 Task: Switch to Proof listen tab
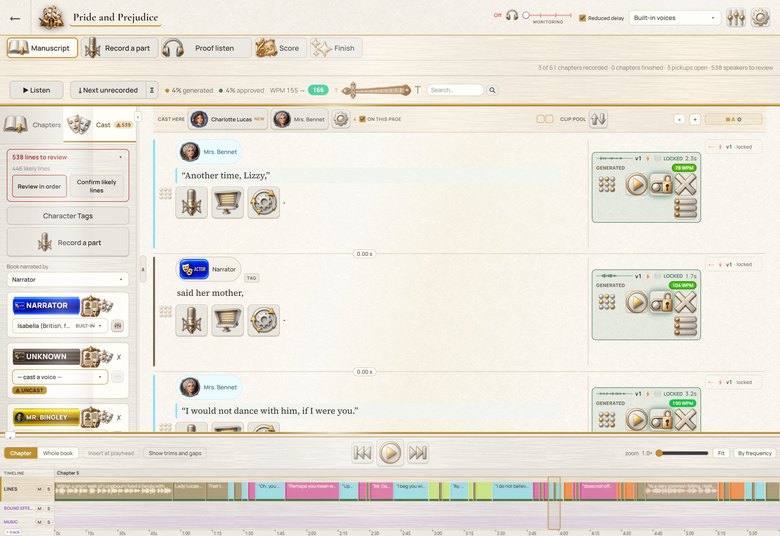[x=206, y=48]
